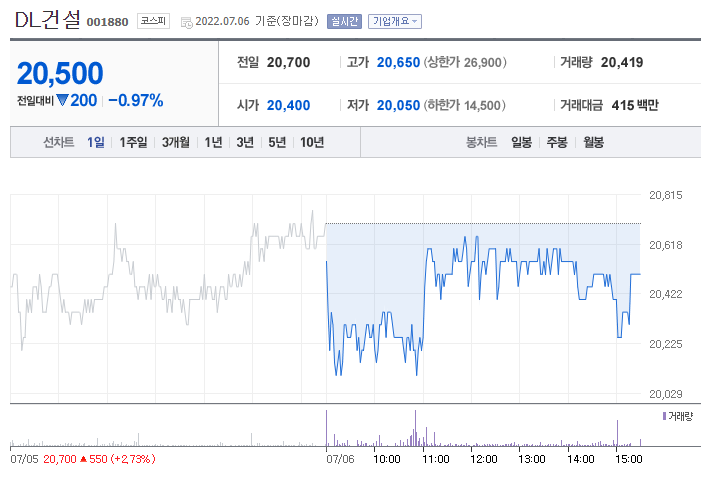Open the 기업개요 dropdown
Image resolution: width=701 pixels, height=478 pixels.
tap(394, 21)
